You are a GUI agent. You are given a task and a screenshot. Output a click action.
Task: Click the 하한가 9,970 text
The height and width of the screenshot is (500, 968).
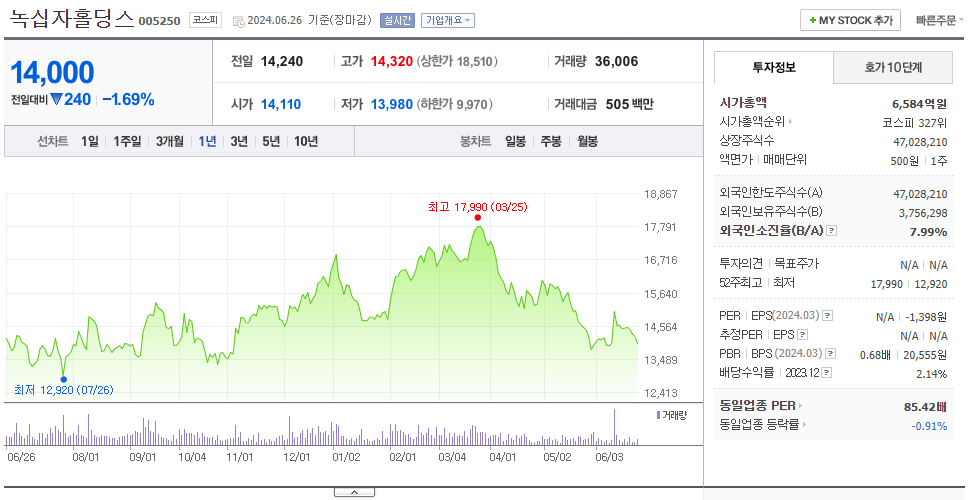click(454, 104)
